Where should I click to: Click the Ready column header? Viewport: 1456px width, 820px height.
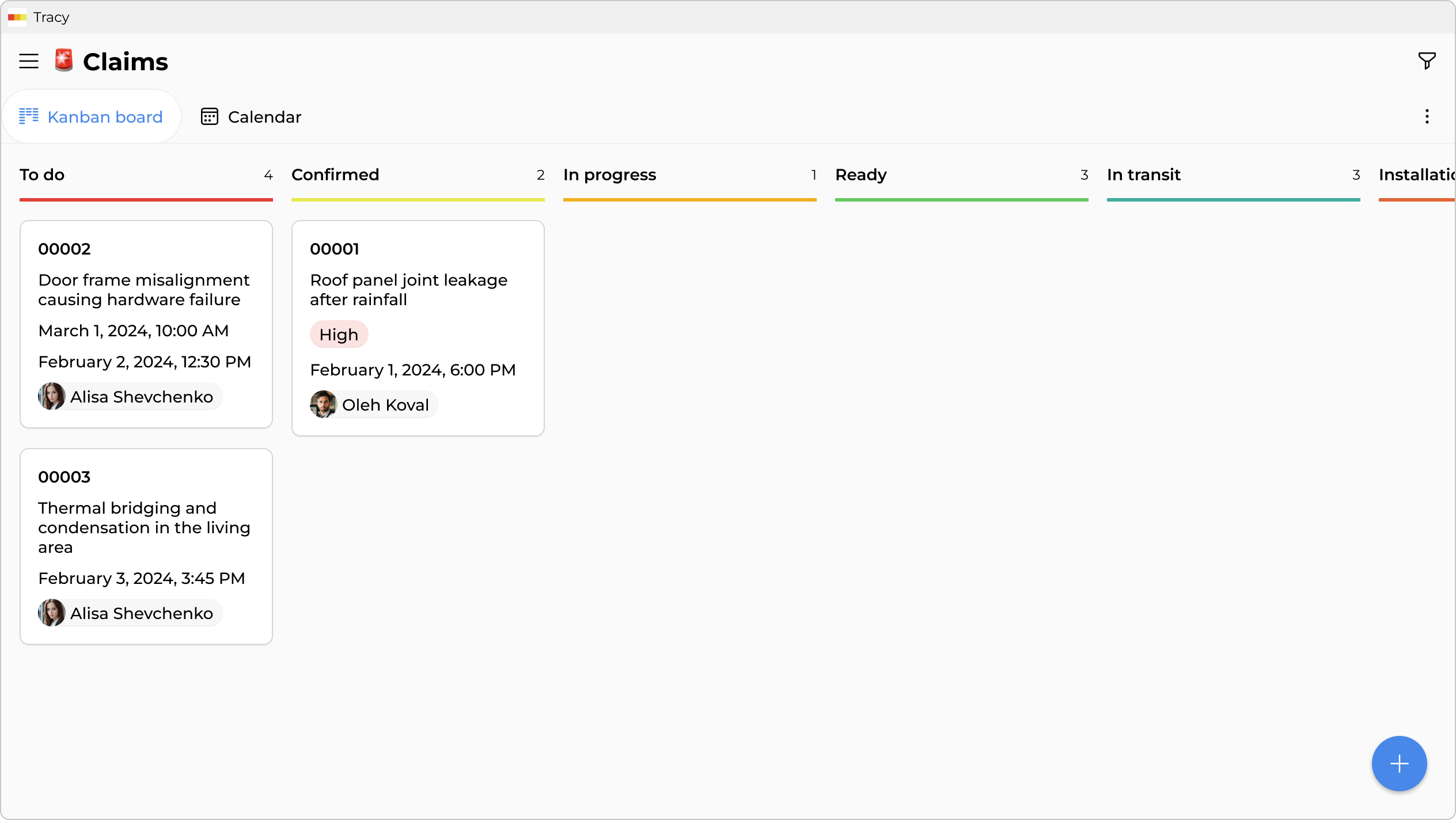(860, 175)
